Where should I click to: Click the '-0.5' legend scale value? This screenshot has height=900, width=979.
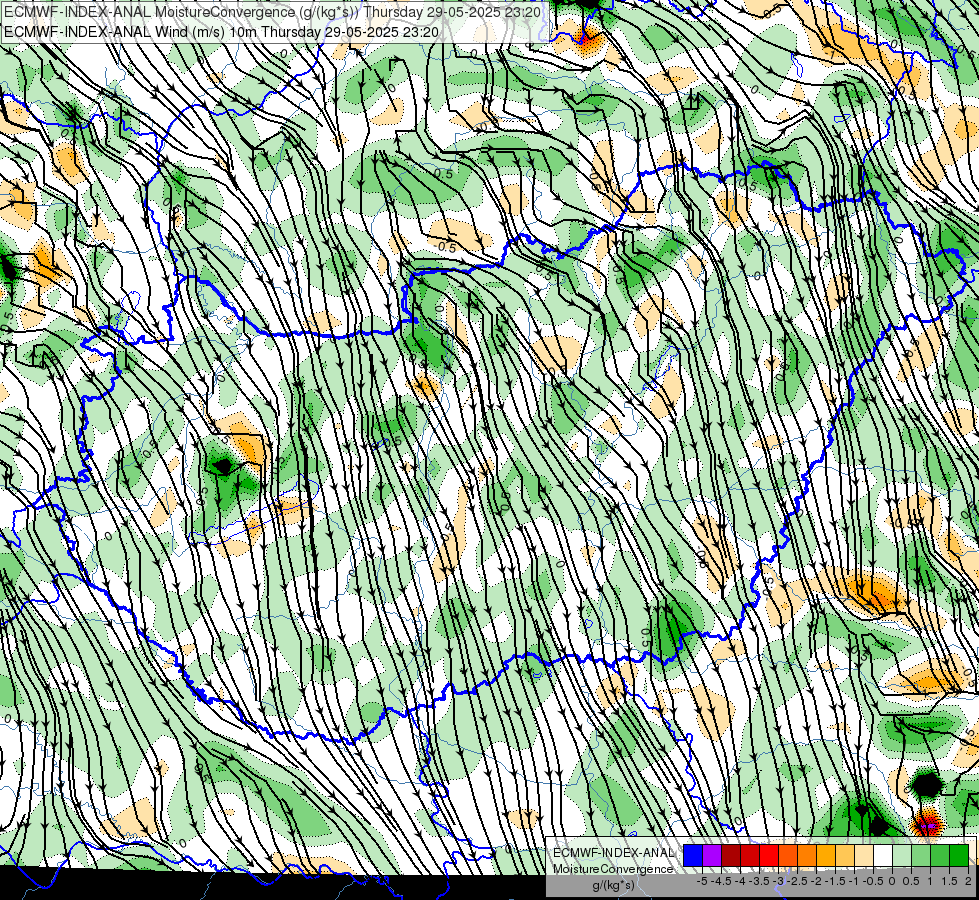(x=873, y=881)
